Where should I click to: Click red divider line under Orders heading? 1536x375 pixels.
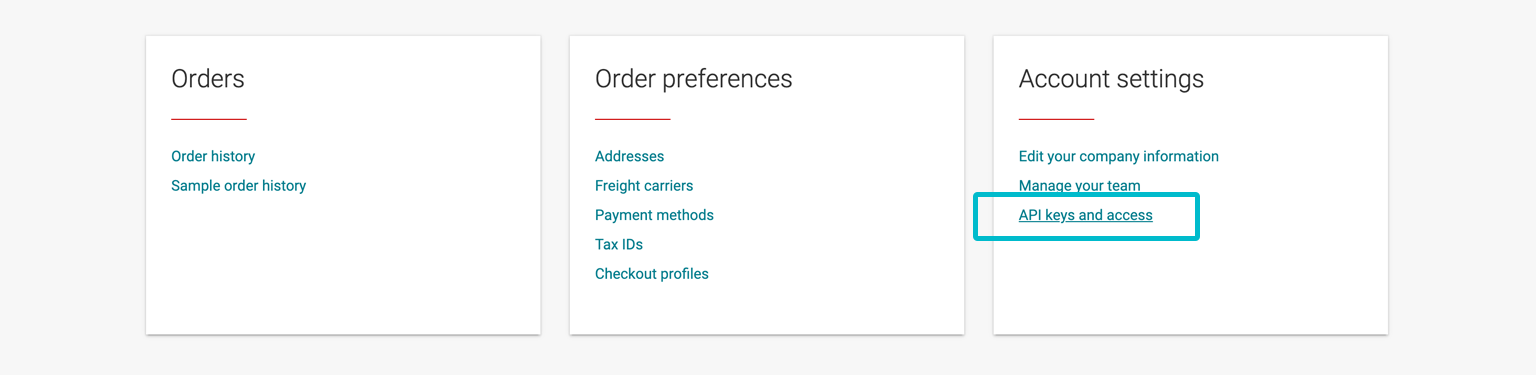pyautogui.click(x=209, y=119)
